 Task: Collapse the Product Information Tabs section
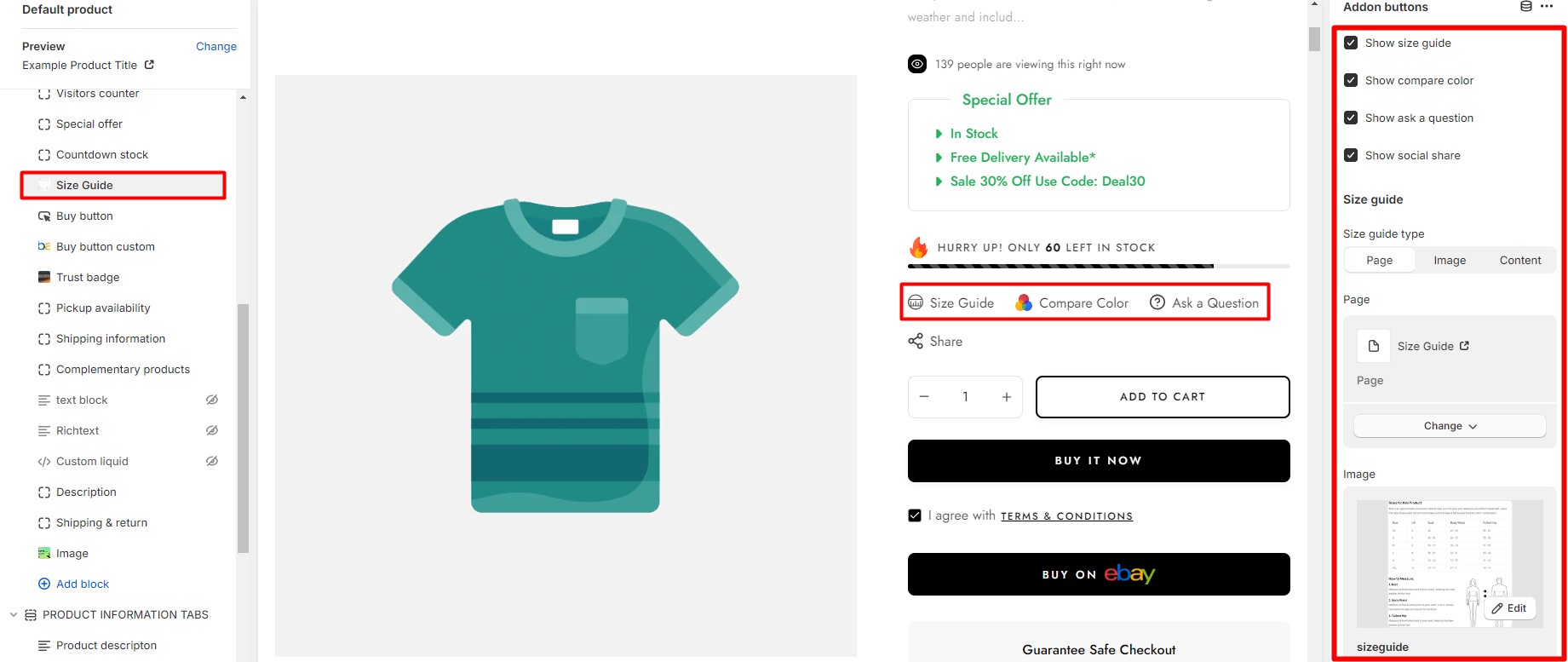(14, 614)
